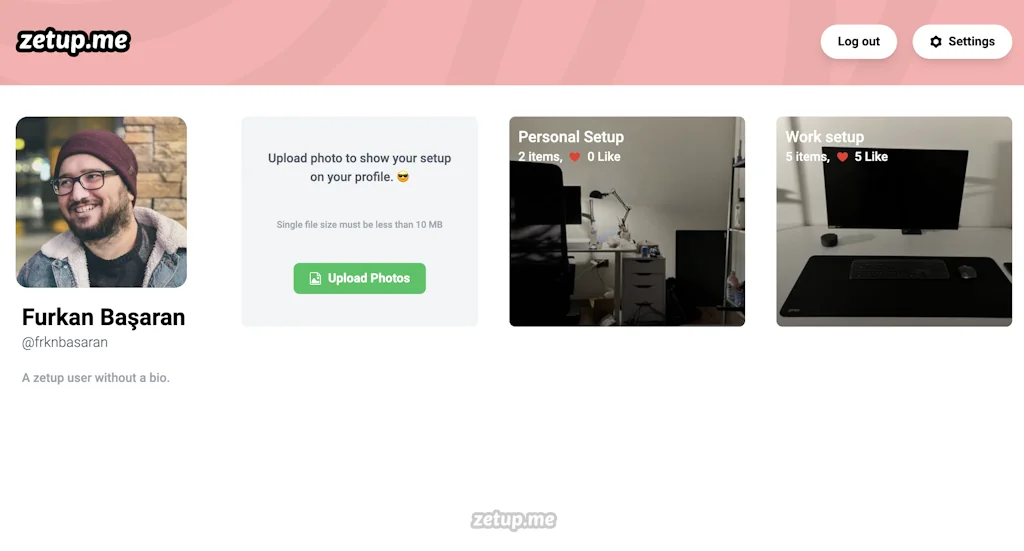Click the Upload Photos button
The width and height of the screenshot is (1024, 551).
coord(359,278)
